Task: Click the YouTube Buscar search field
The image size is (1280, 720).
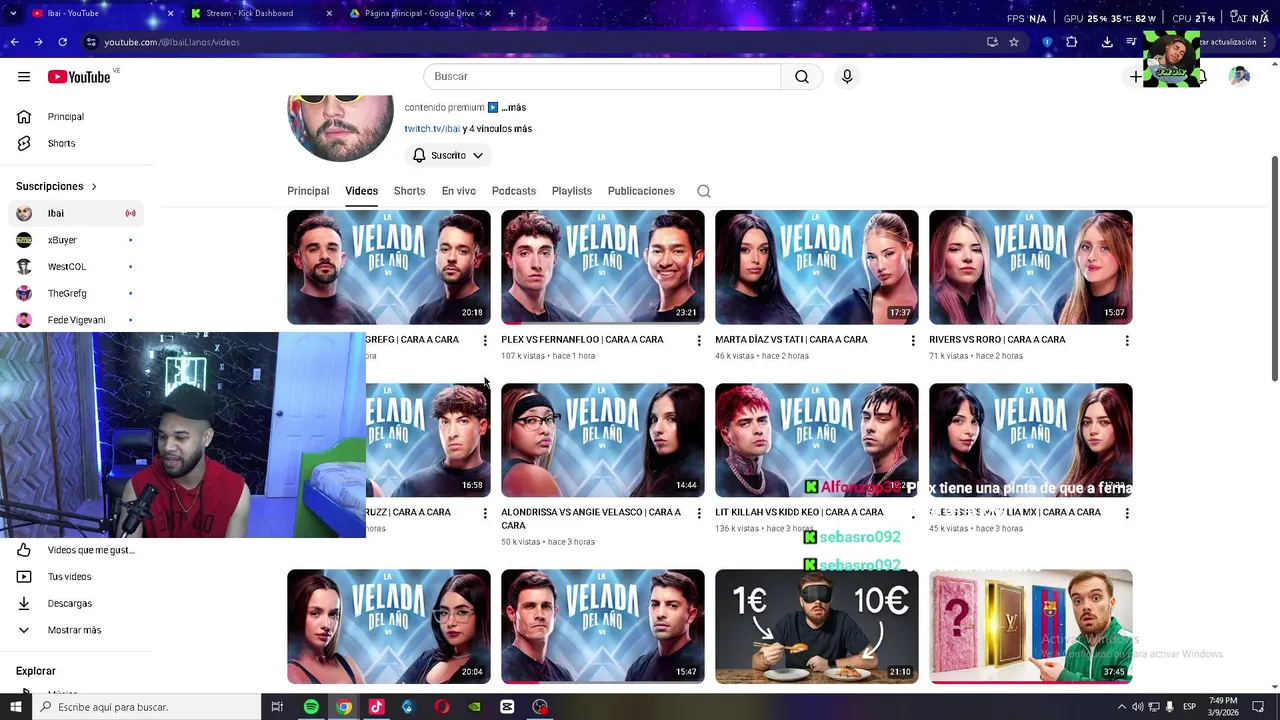Action: (x=602, y=77)
